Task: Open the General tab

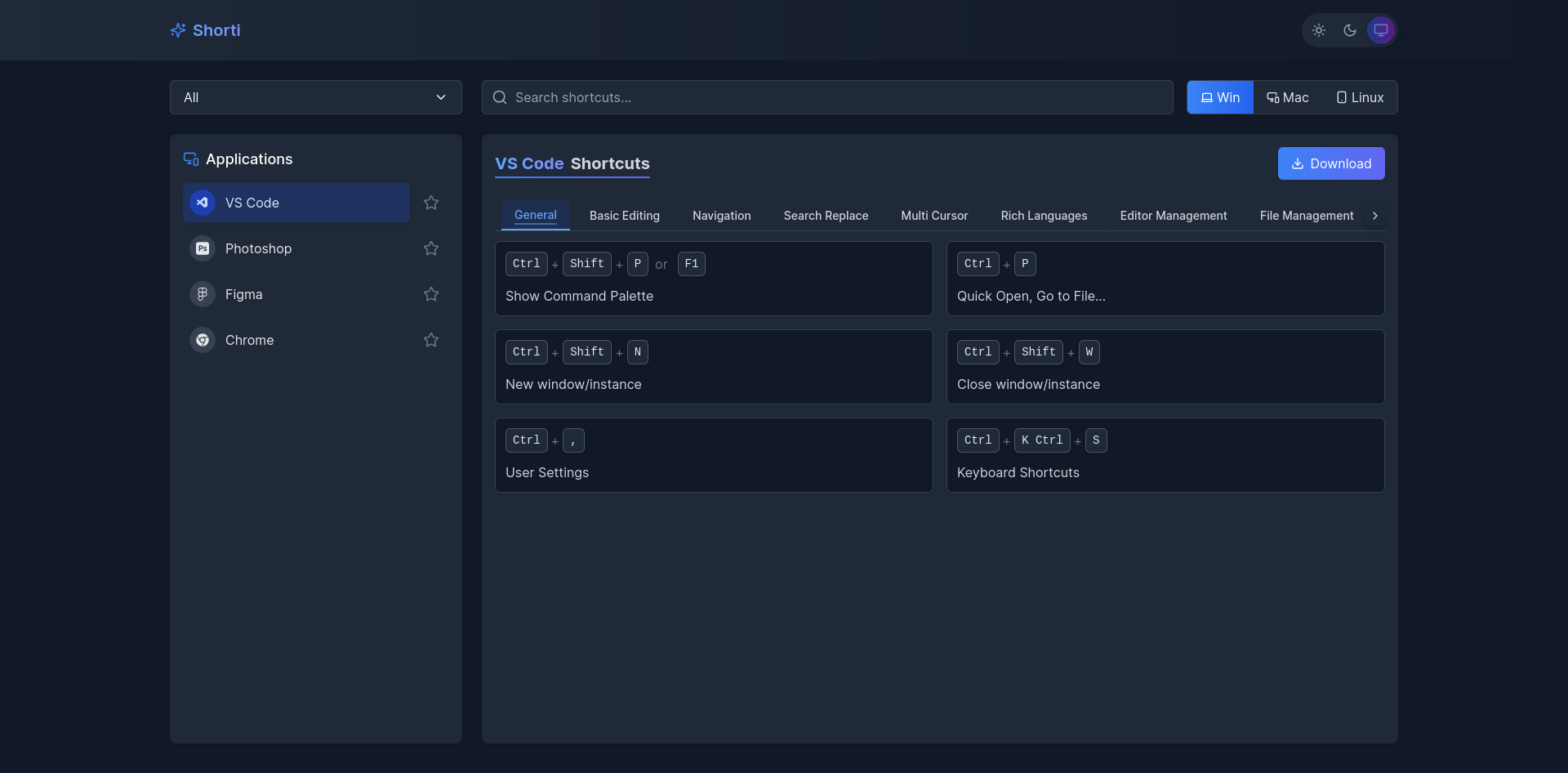Action: [536, 215]
